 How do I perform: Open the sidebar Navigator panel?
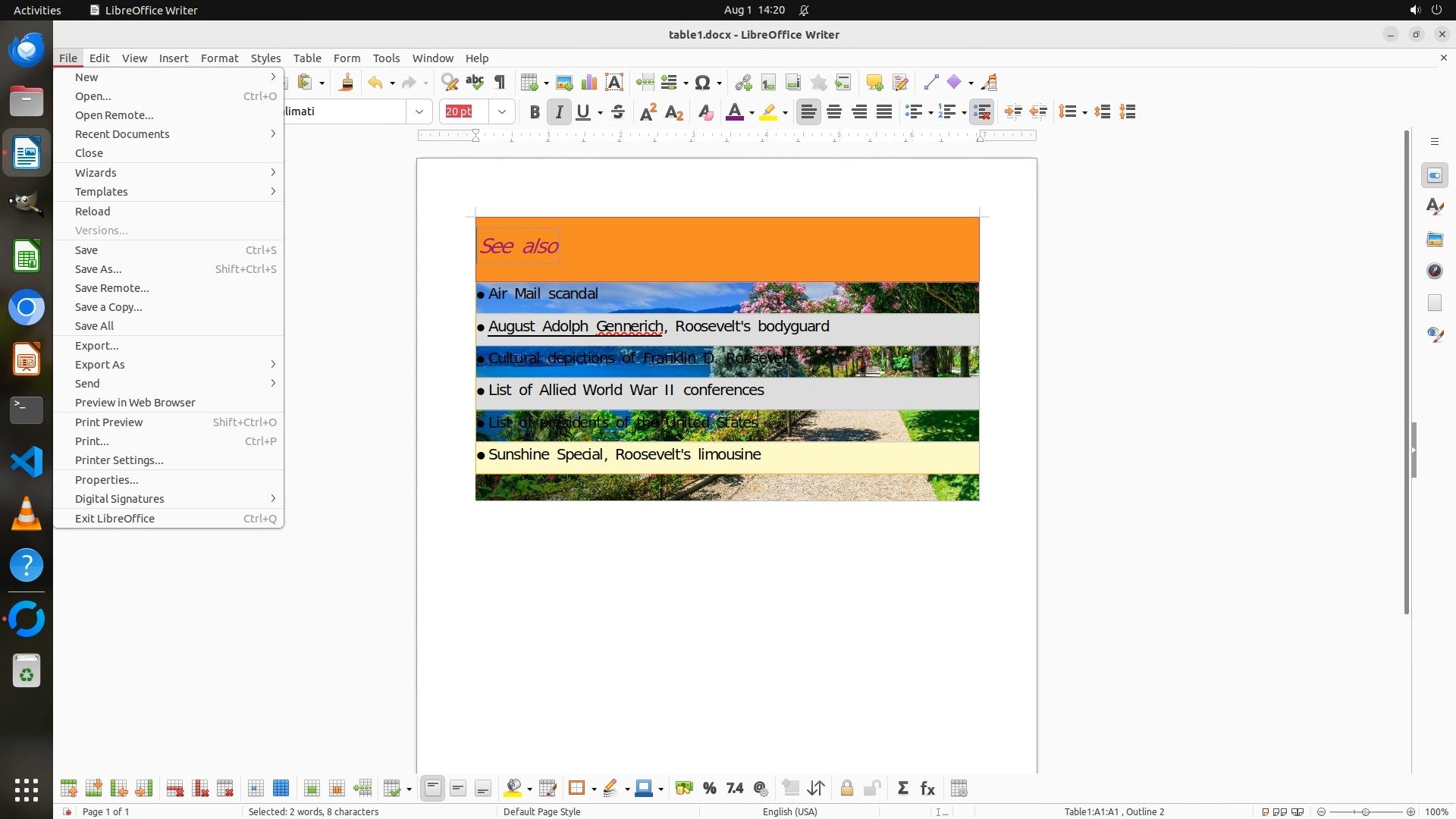1434,271
